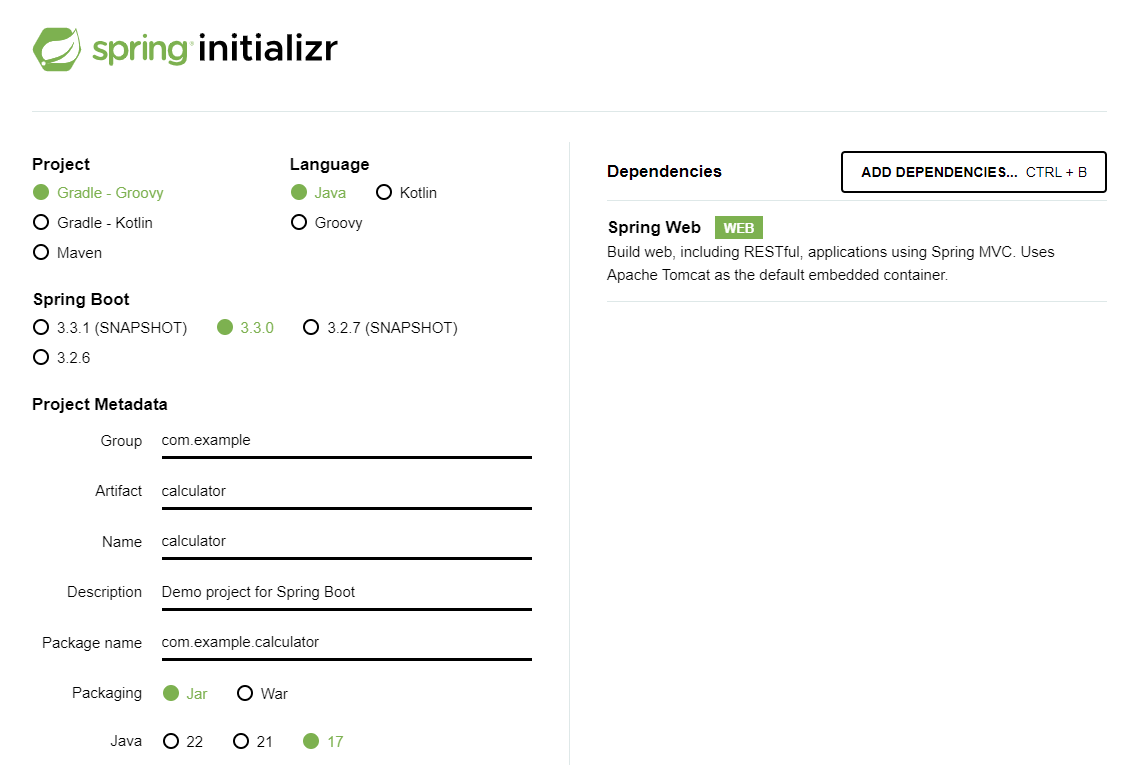Screen dimensions: 1133x765
Task: Select Gradle - Kotlin project type
Action: point(93,222)
